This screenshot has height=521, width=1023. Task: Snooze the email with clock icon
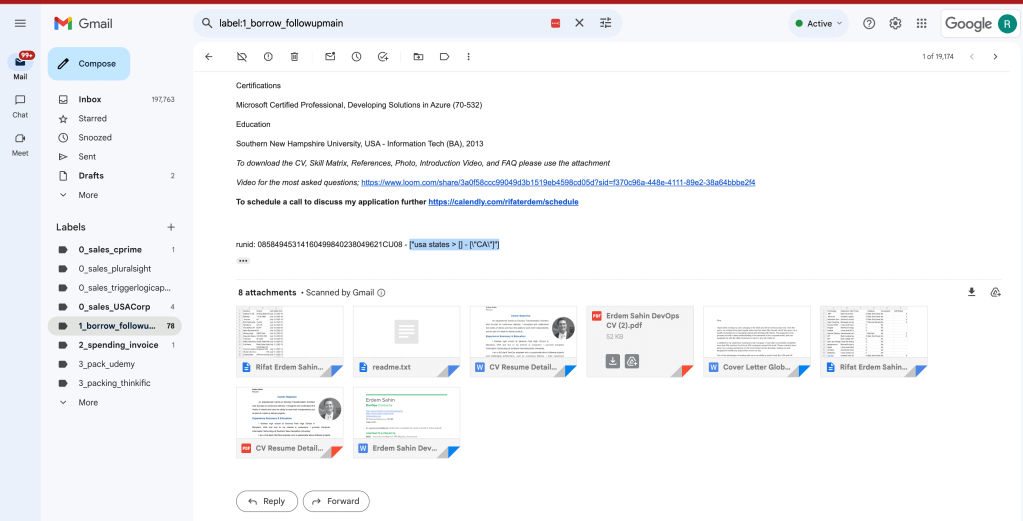point(356,57)
